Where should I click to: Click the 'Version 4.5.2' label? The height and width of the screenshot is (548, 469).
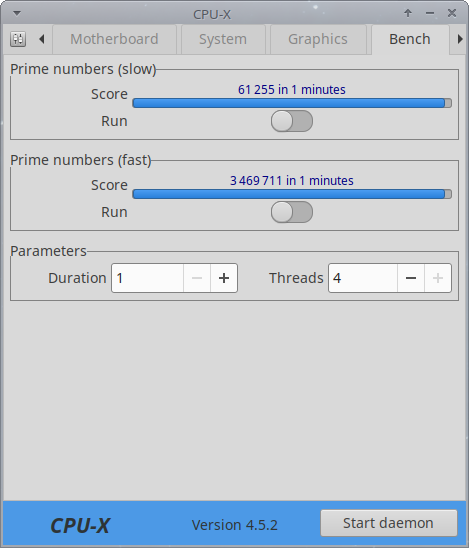click(x=234, y=525)
